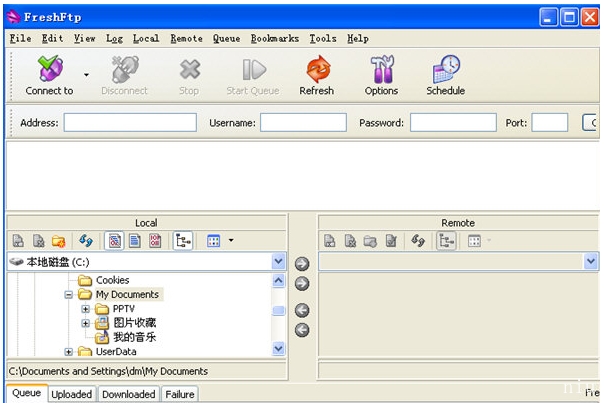Click the Remote file checkmark properties icon

391,241
